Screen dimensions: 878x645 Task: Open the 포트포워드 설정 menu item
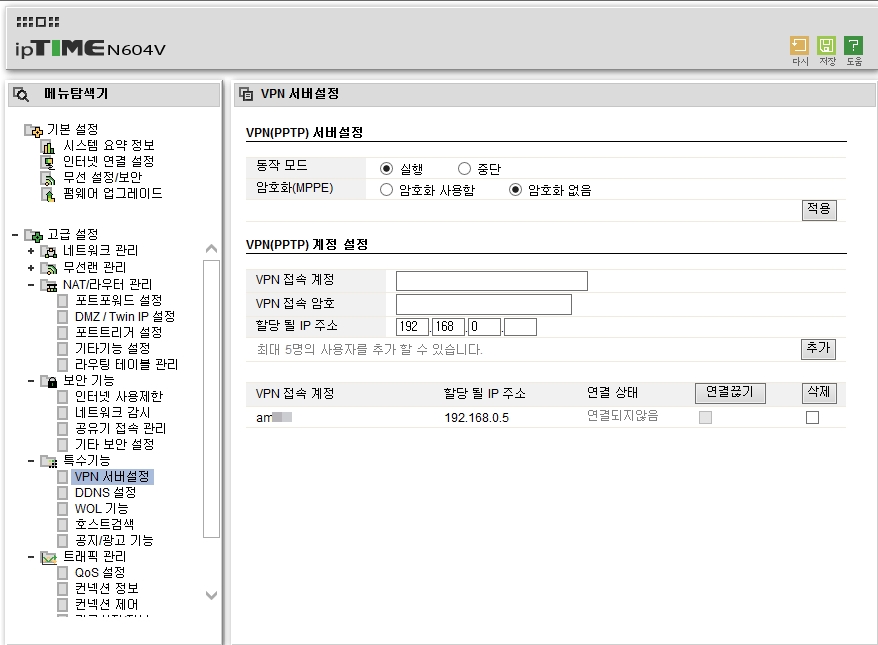pyautogui.click(x=119, y=301)
